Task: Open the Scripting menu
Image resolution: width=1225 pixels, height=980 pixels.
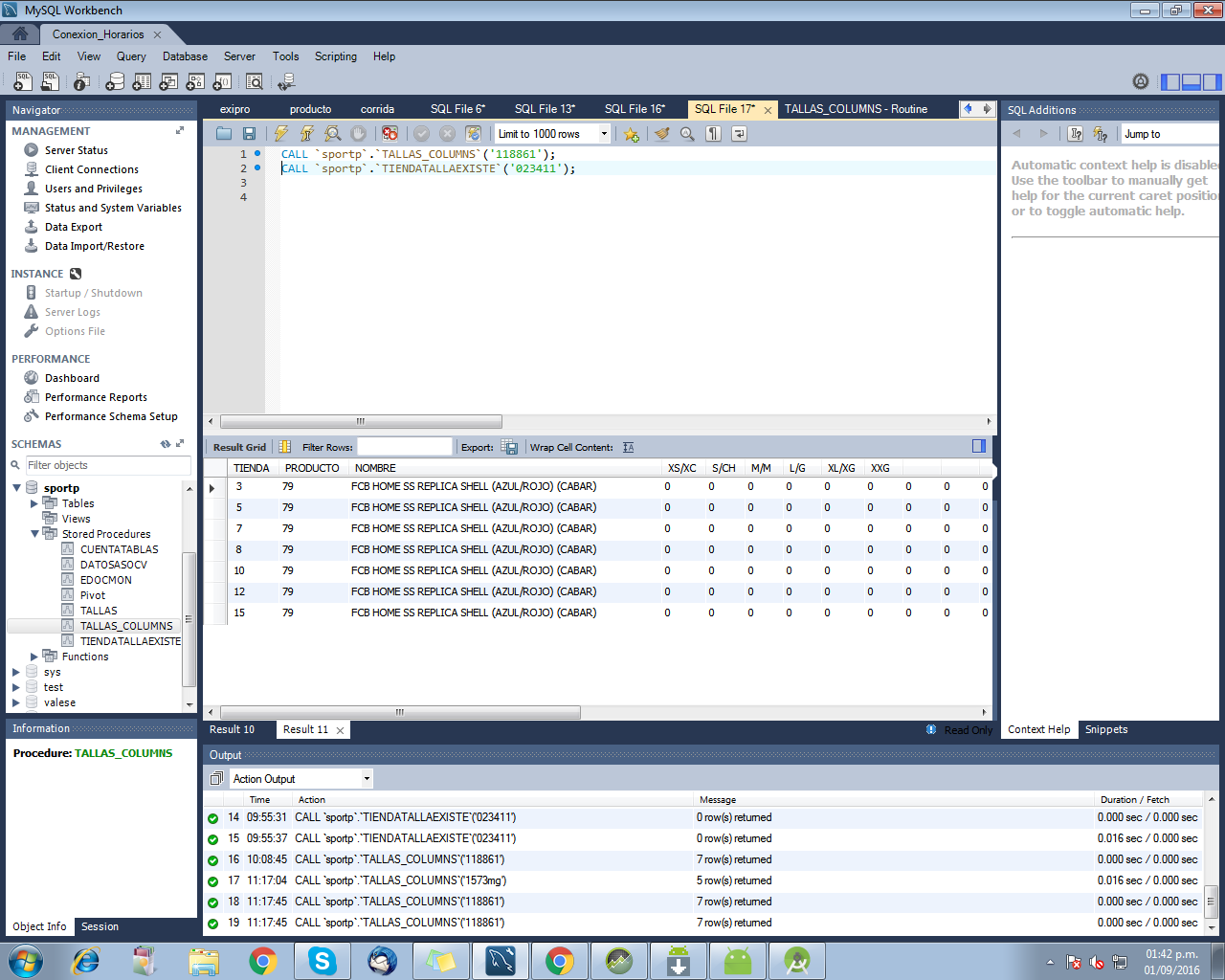Action: click(x=336, y=56)
